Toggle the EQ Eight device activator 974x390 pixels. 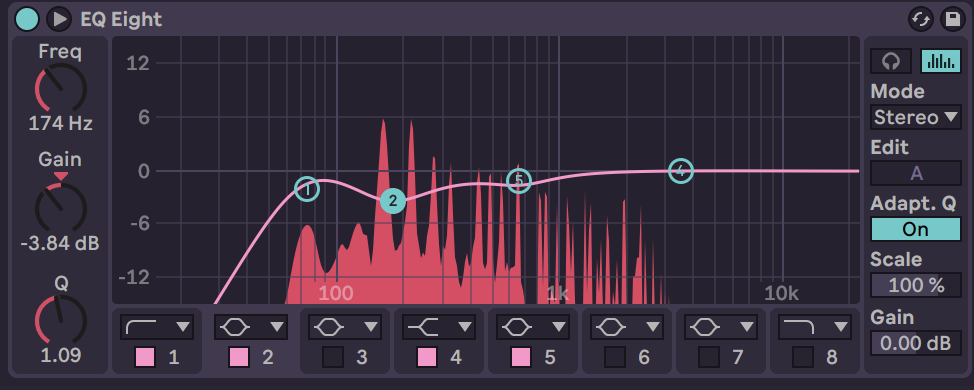coord(27,19)
